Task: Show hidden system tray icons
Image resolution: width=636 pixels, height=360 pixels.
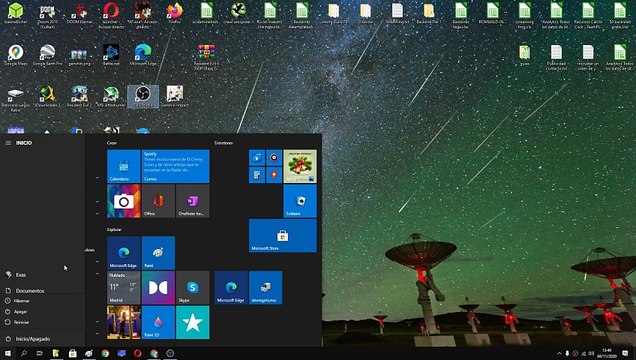Action: 559,354
